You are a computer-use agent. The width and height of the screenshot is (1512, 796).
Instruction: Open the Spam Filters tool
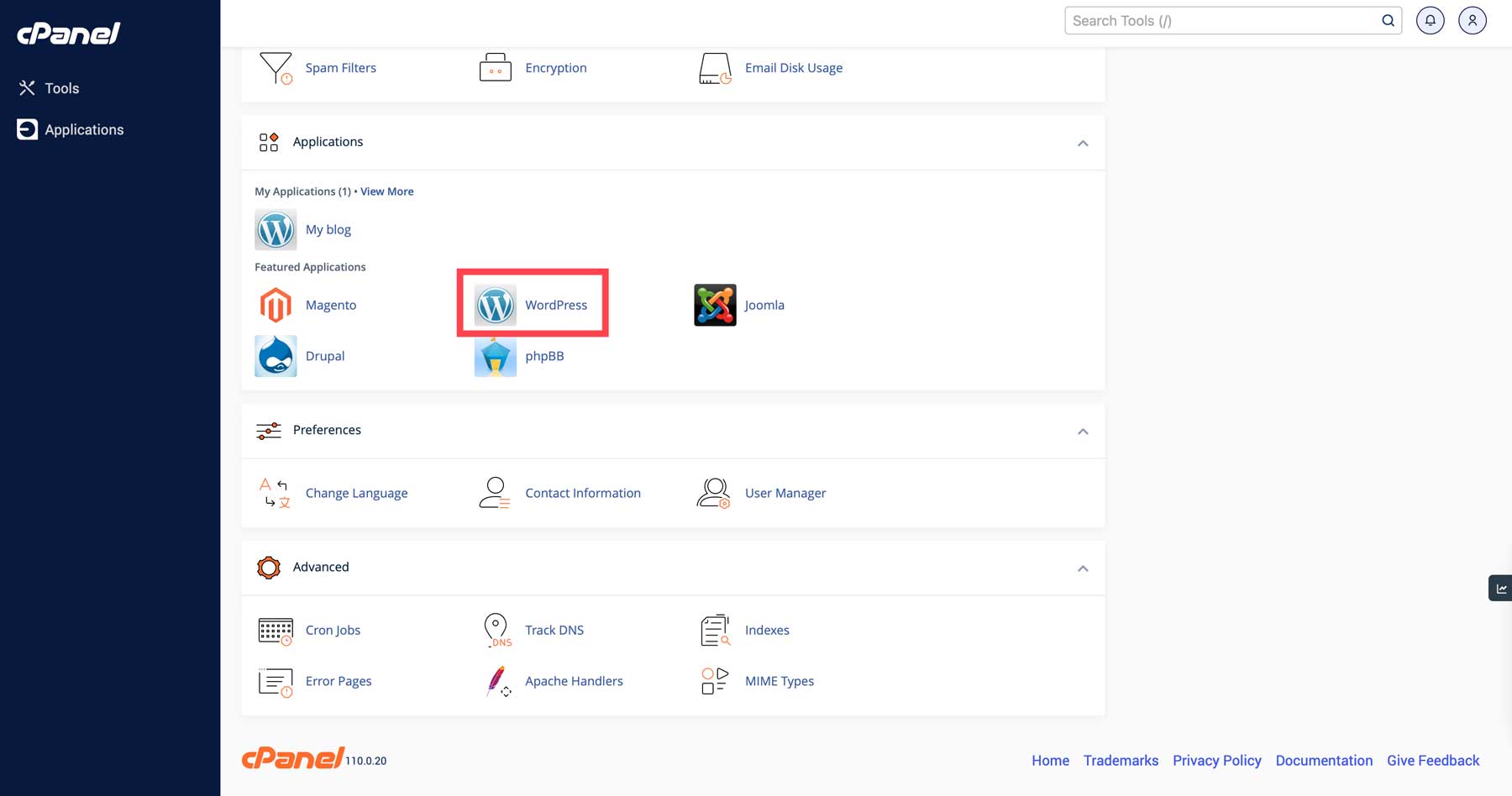(341, 67)
